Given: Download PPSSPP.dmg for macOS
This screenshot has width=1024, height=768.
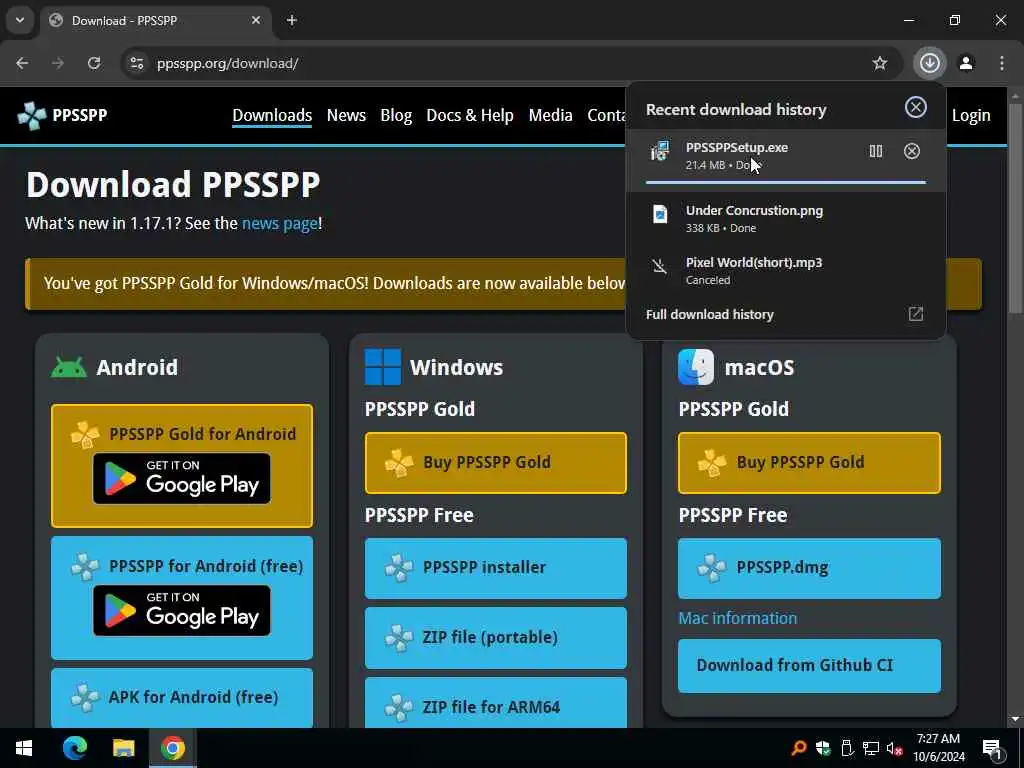Looking at the screenshot, I should coord(809,568).
